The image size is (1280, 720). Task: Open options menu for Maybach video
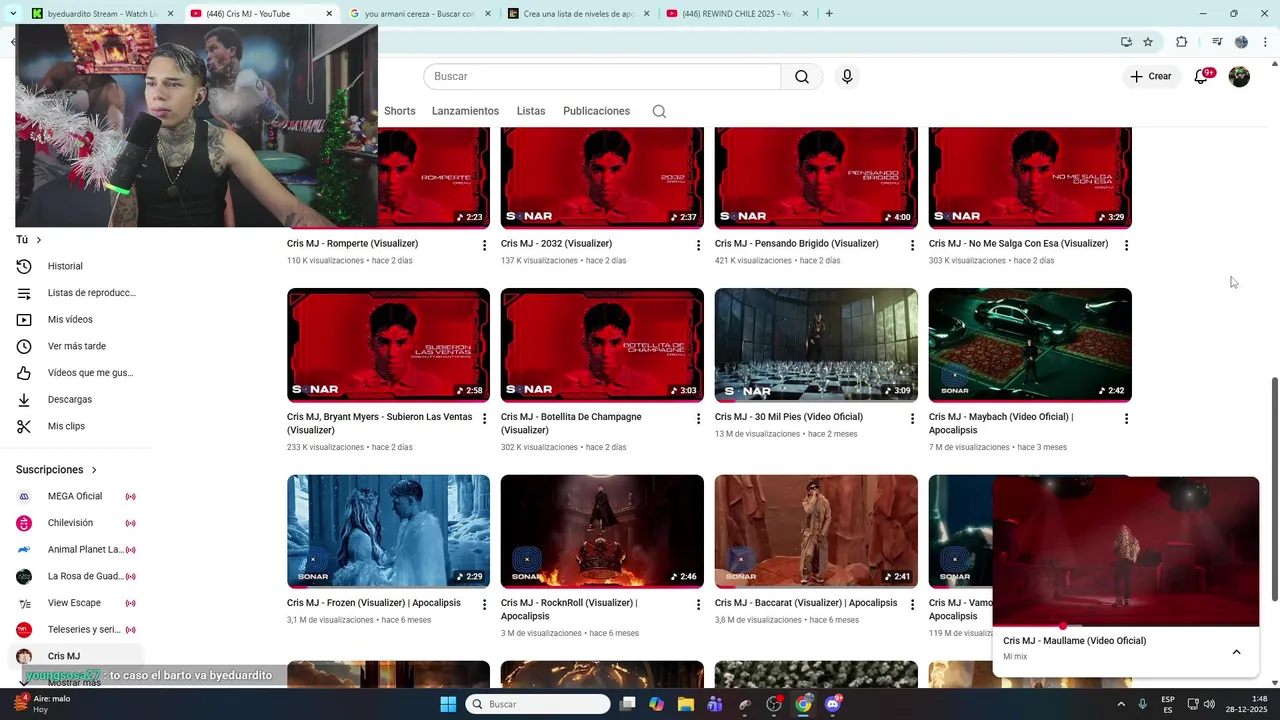coord(1126,418)
